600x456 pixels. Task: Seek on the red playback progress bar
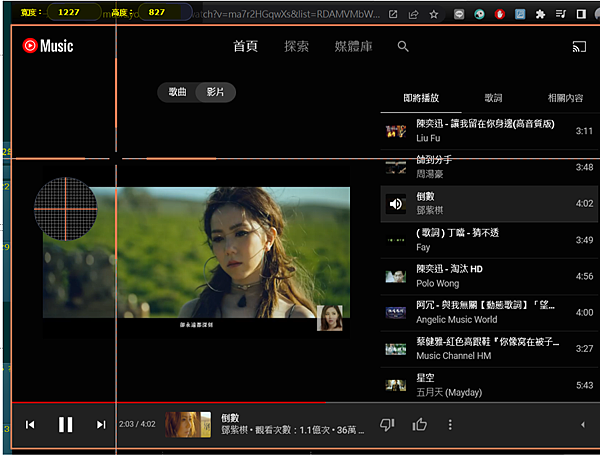(306, 402)
